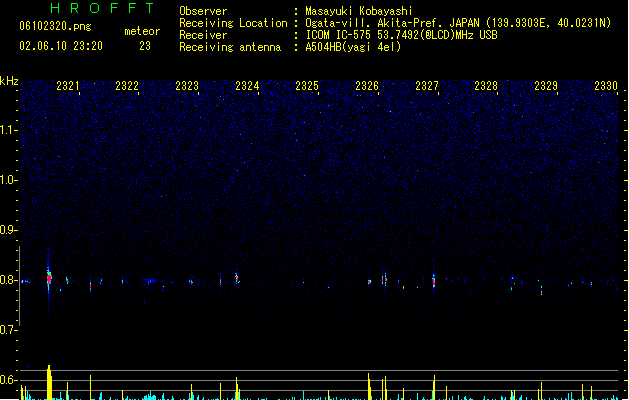Click the 0.8 frequency axis label
The image size is (629, 400).
pos(9,280)
